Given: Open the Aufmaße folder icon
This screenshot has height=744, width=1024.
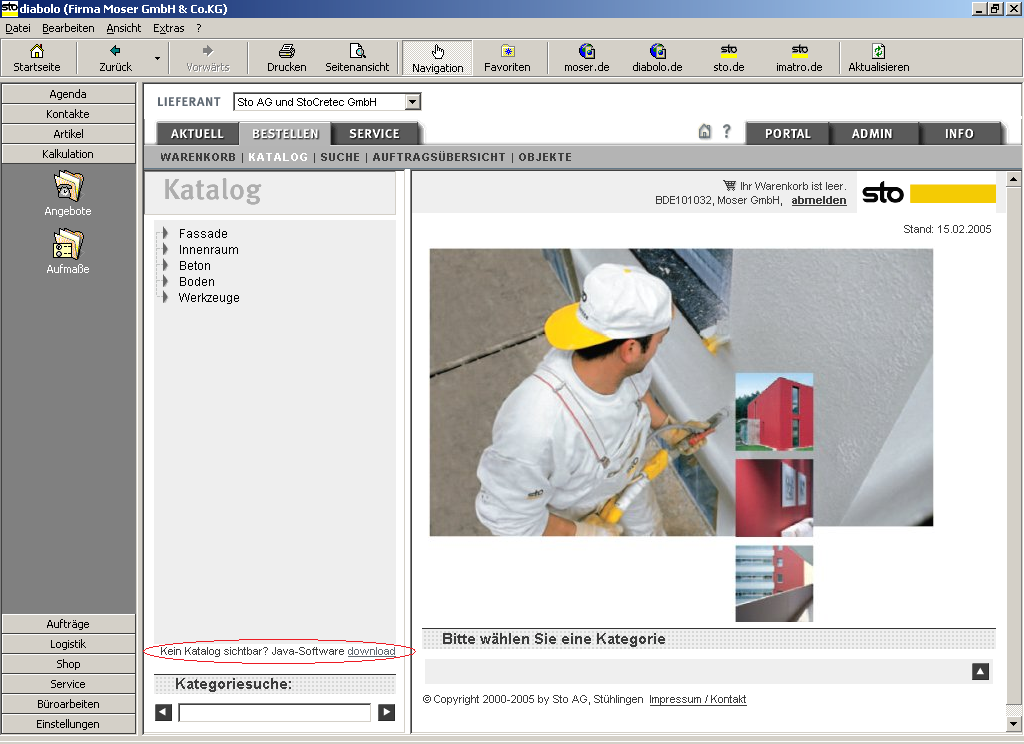Looking at the screenshot, I should [x=68, y=244].
